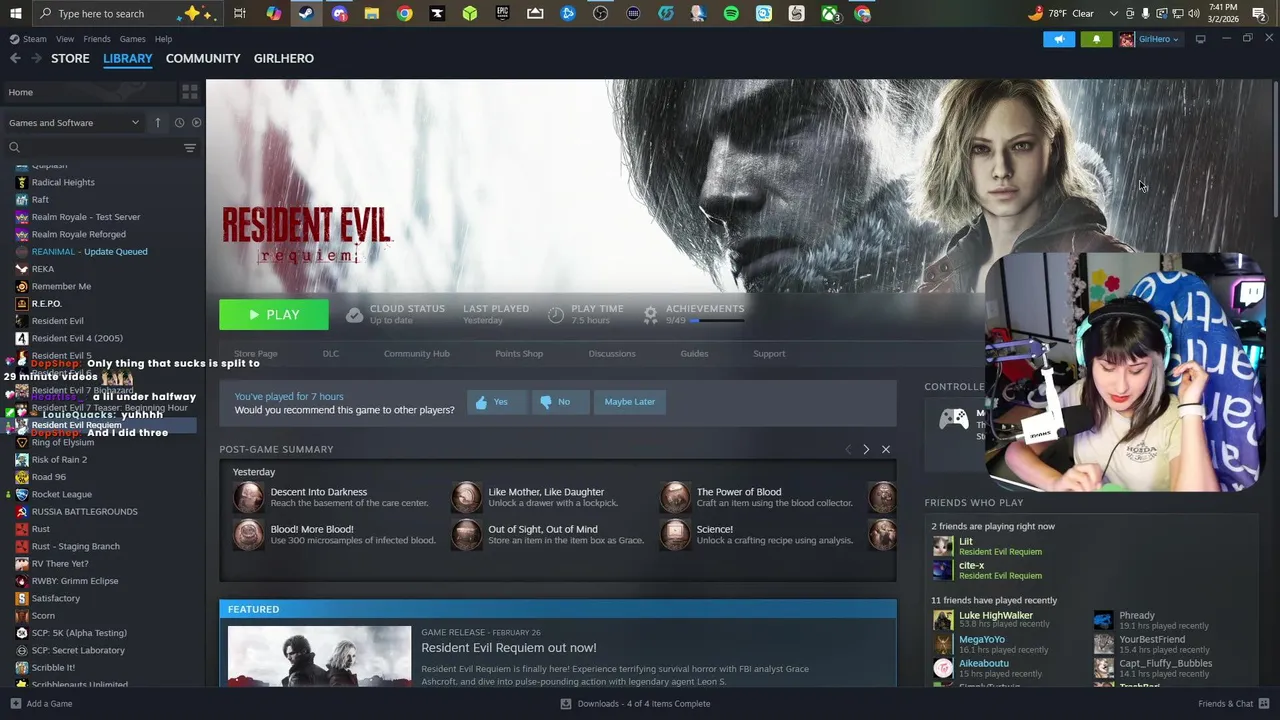Expand the Games and Software dropdown
This screenshot has height=720, width=1280.
[x=74, y=123]
